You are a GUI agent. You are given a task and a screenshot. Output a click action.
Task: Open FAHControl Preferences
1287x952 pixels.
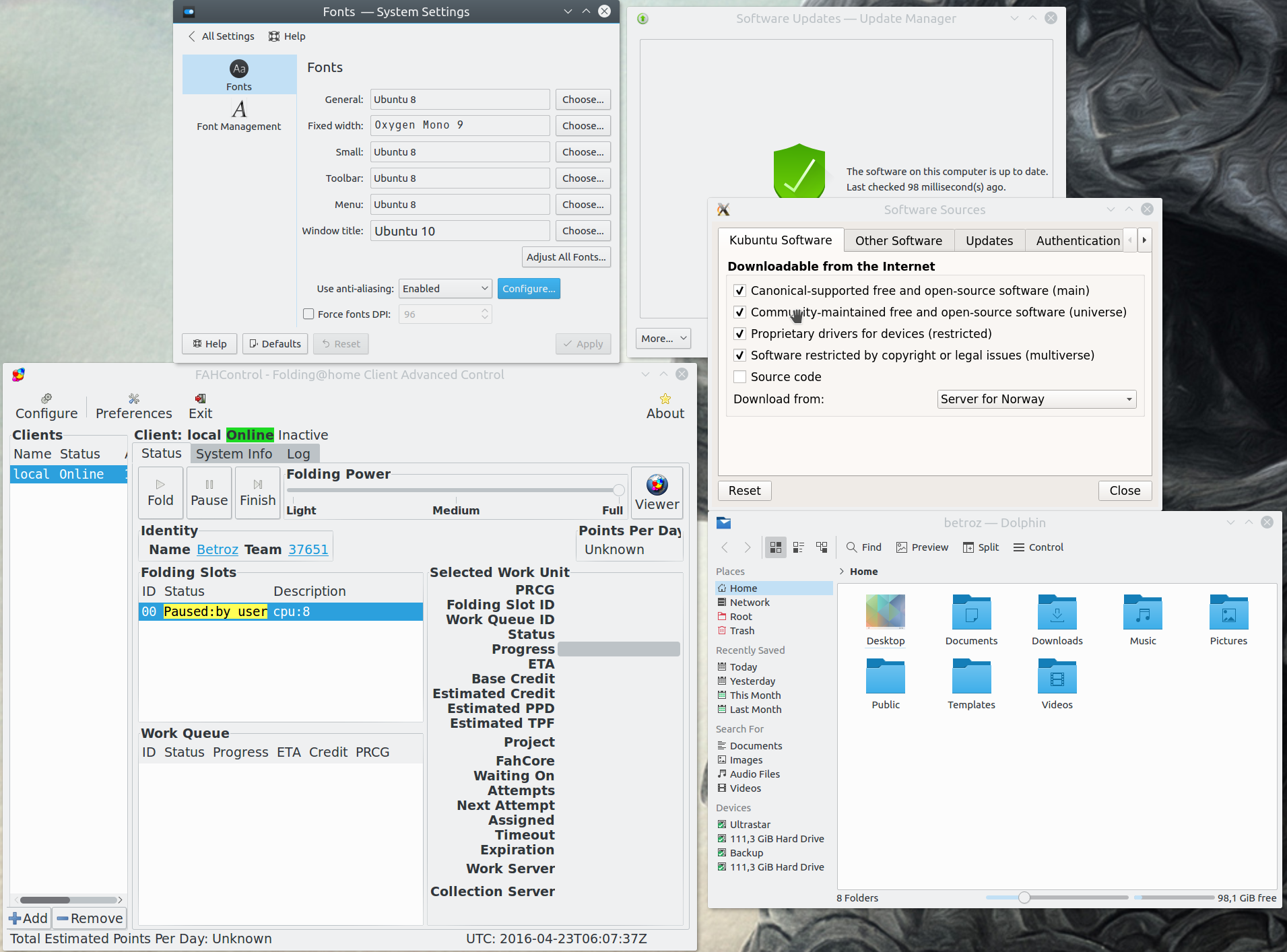click(134, 407)
